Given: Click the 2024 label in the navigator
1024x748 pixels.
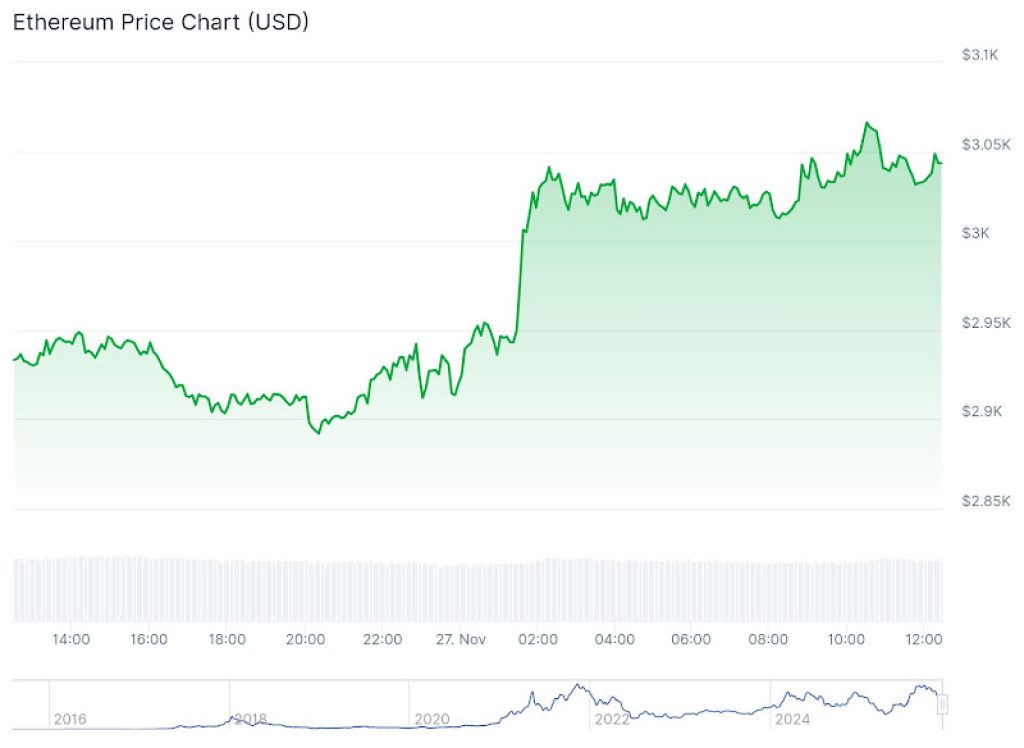Looking at the screenshot, I should (x=791, y=719).
